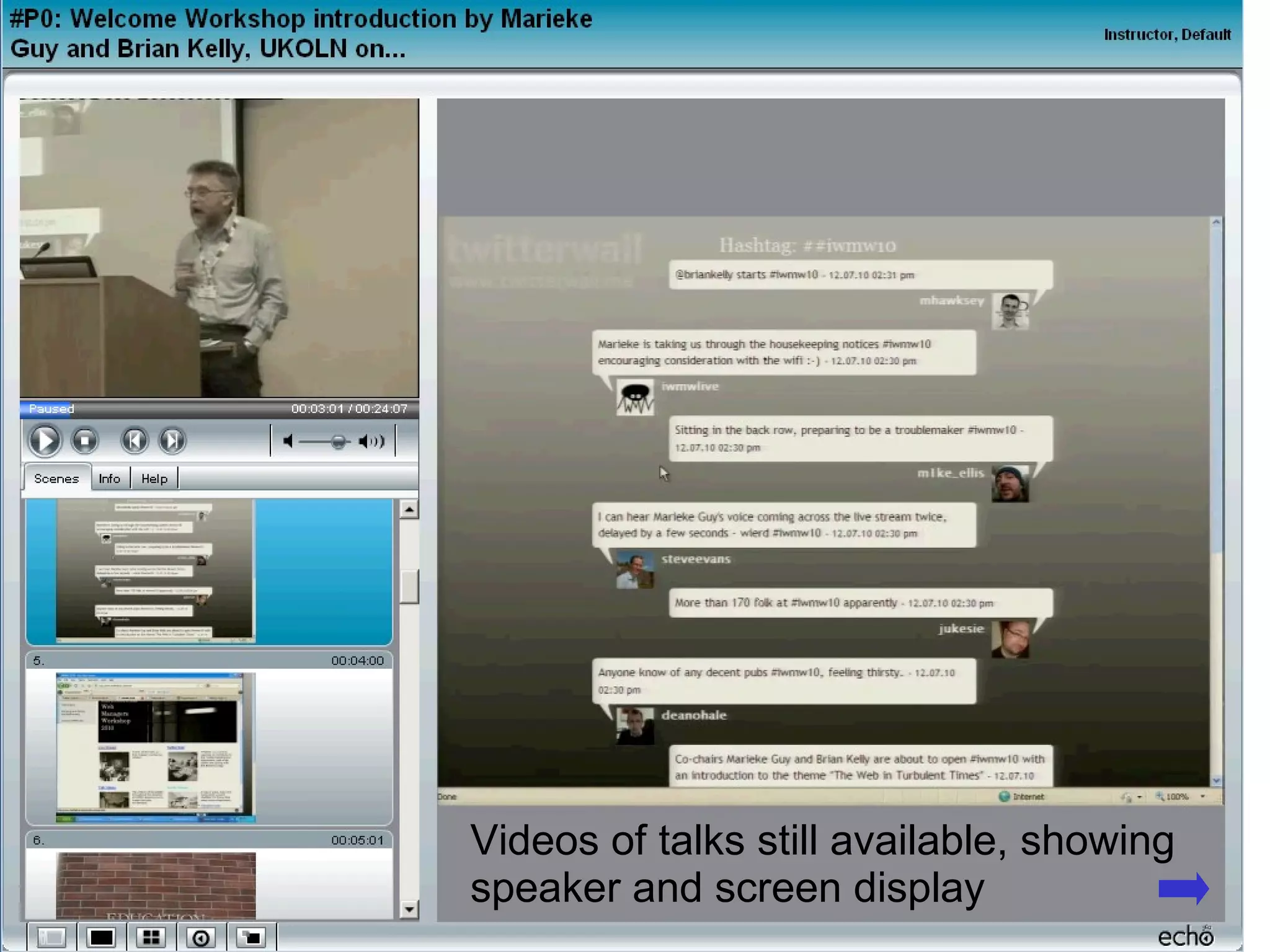Viewport: 1270px width, 952px height.
Task: Open the Help tab
Action: click(154, 478)
